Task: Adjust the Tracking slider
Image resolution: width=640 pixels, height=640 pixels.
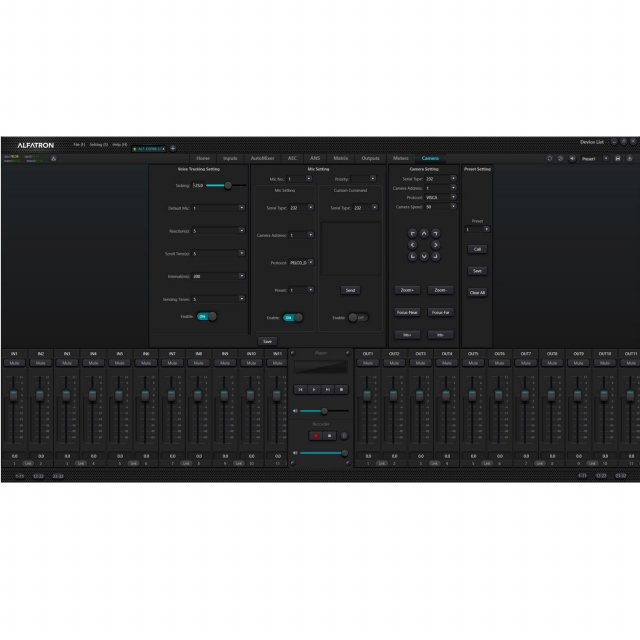Action: (x=229, y=185)
